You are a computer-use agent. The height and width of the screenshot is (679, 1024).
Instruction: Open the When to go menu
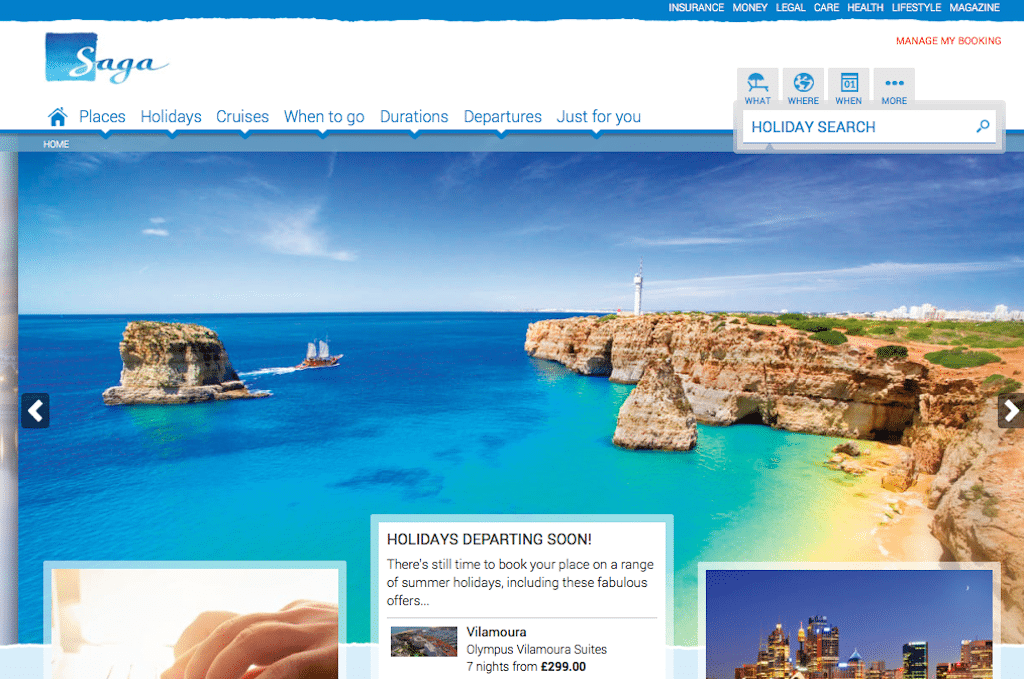pos(324,117)
